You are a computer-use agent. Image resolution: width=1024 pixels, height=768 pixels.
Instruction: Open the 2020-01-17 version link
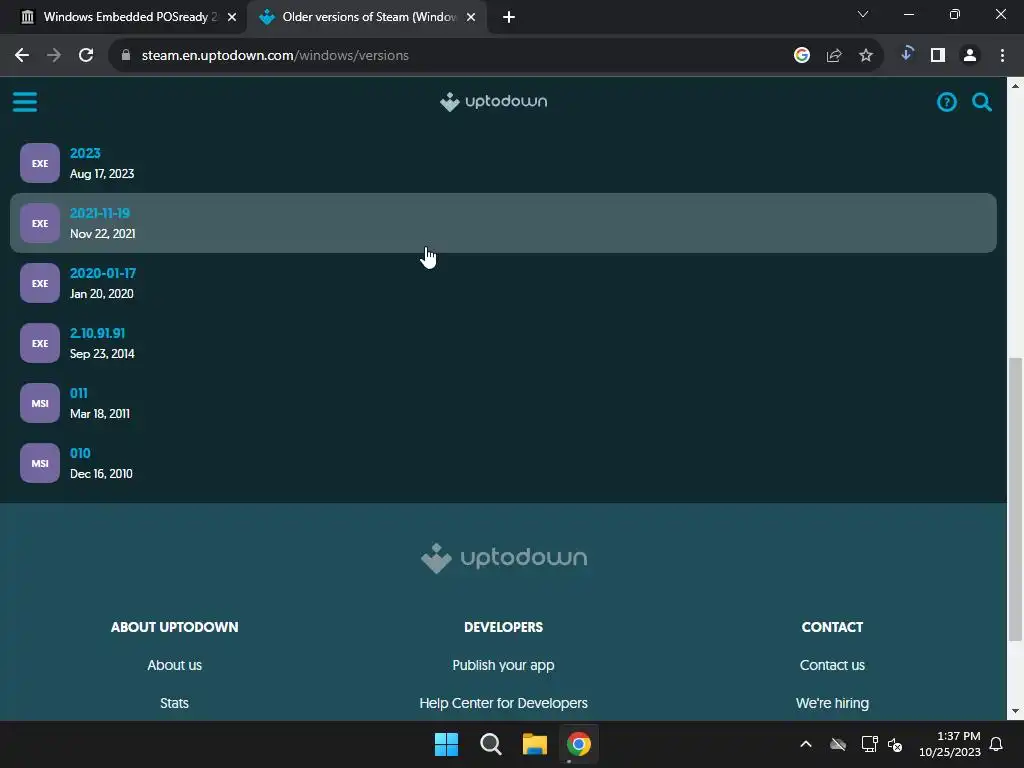click(103, 274)
